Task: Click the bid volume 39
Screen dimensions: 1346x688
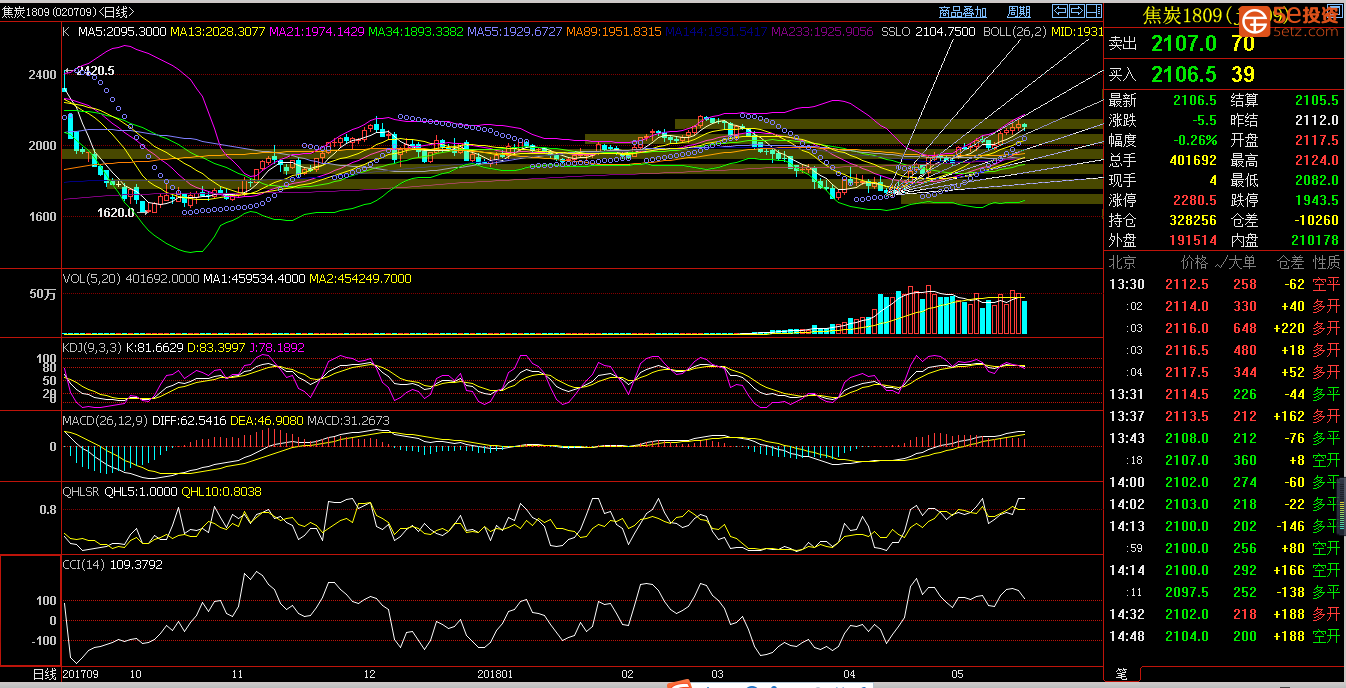Action: (x=1243, y=75)
